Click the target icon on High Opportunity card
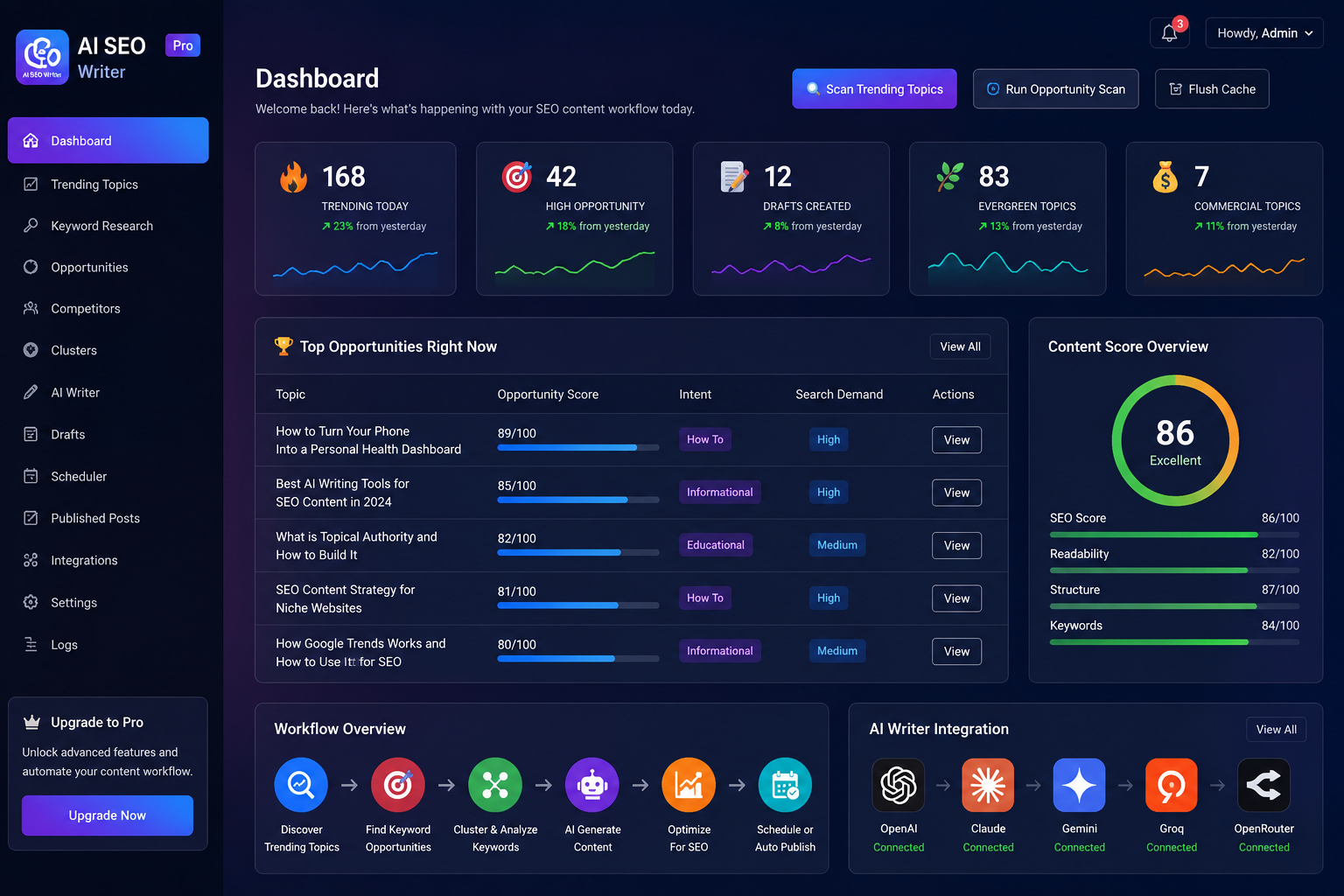 point(517,177)
